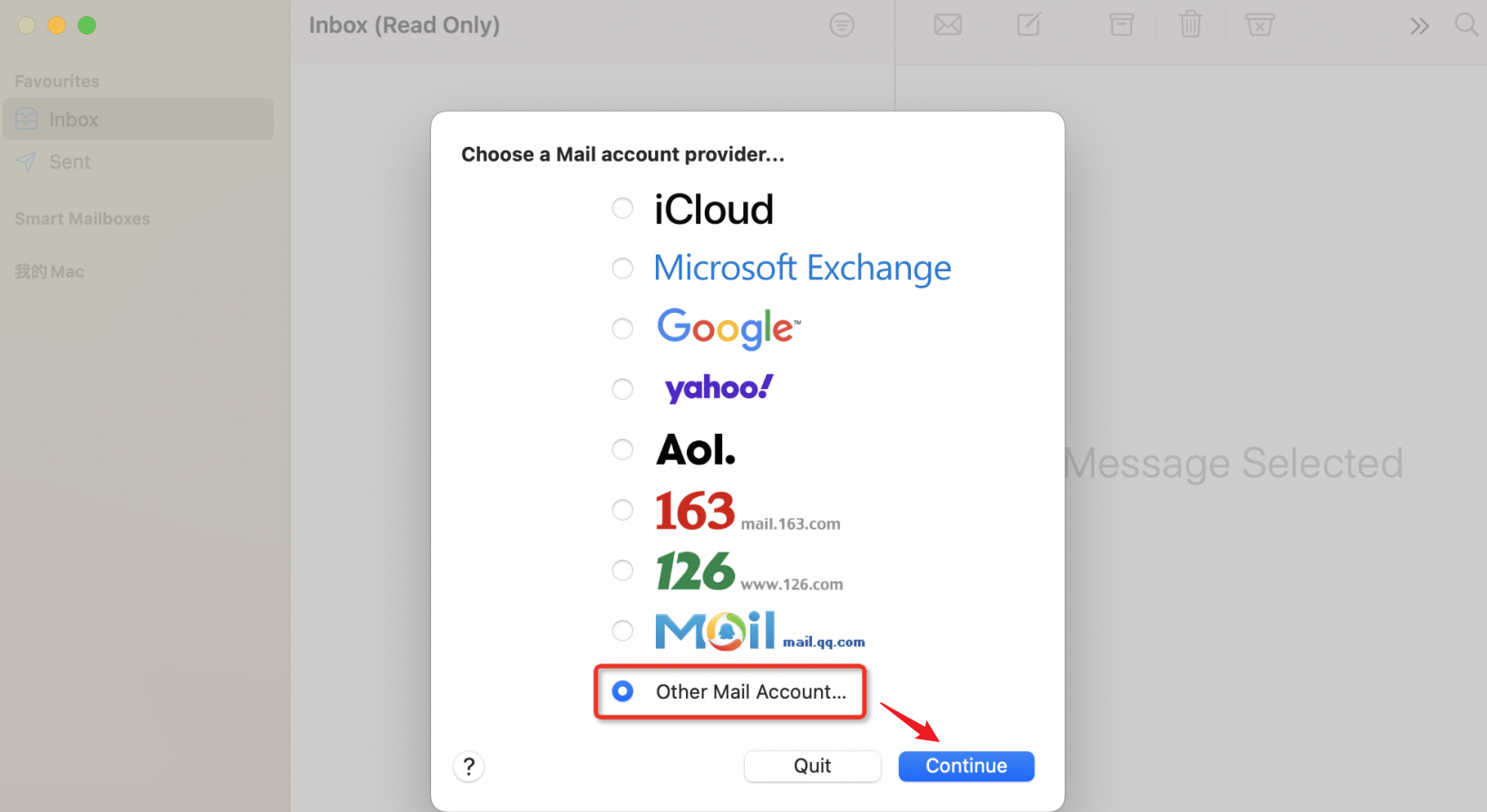Click the Junk mail toolbar icon
1487x812 pixels.
[x=1259, y=24]
